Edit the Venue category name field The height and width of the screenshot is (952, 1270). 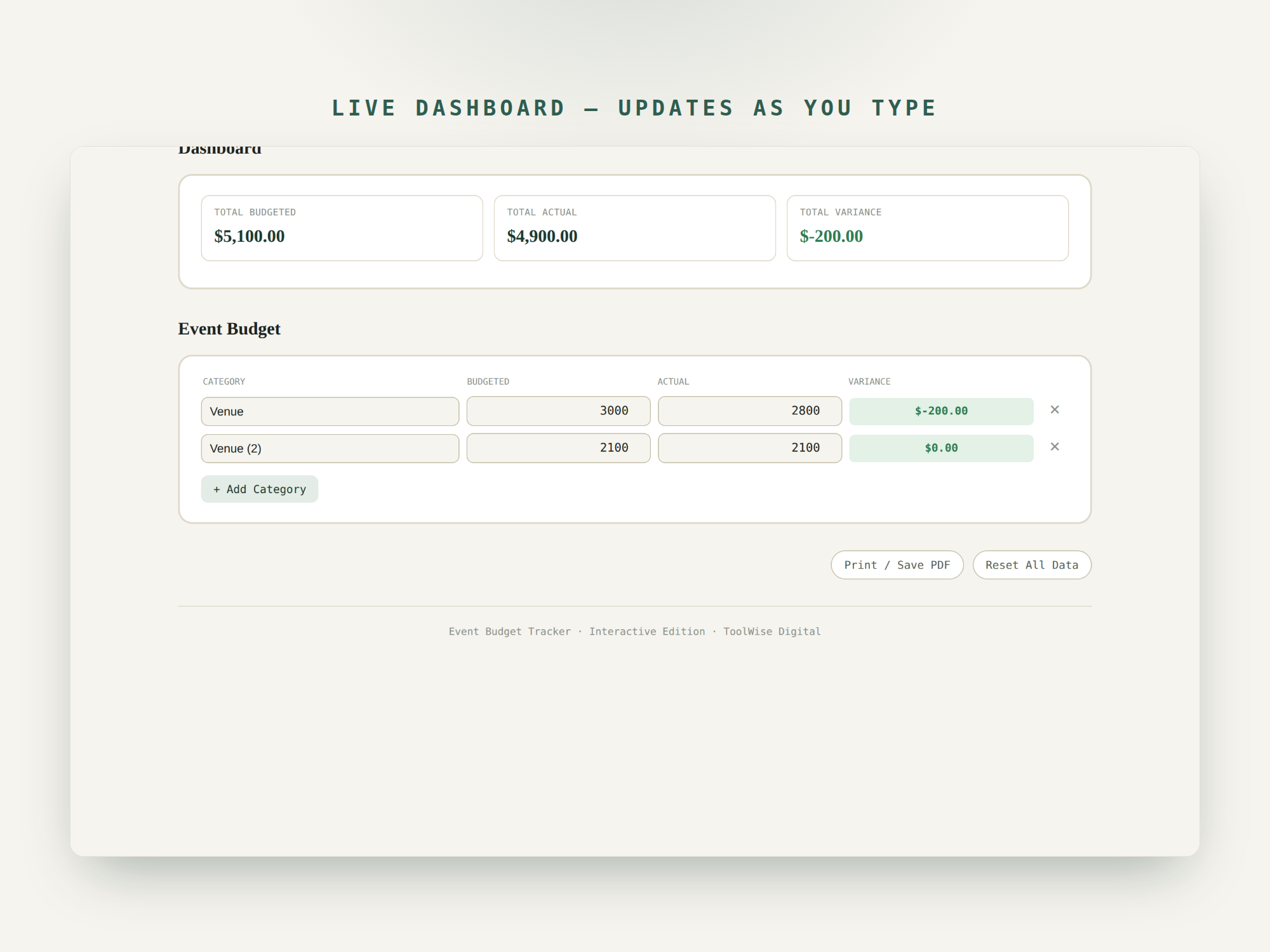[x=330, y=411]
